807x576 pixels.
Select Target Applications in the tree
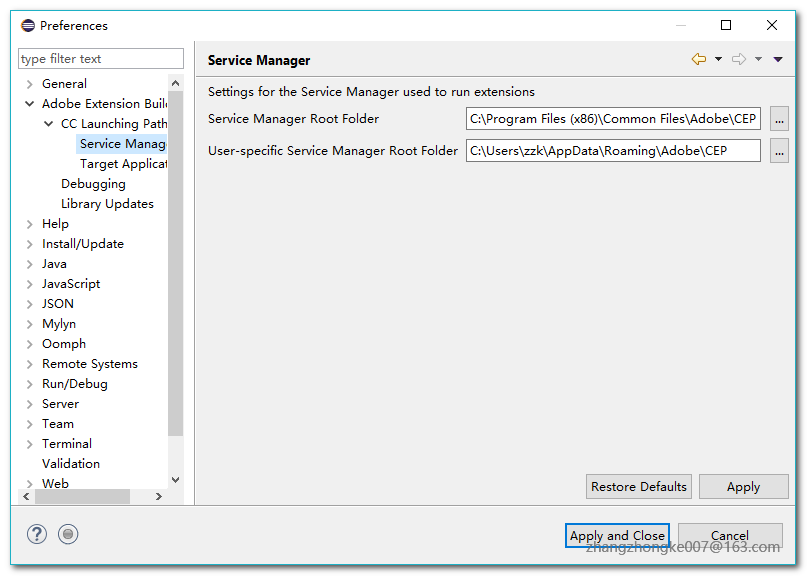pos(123,164)
